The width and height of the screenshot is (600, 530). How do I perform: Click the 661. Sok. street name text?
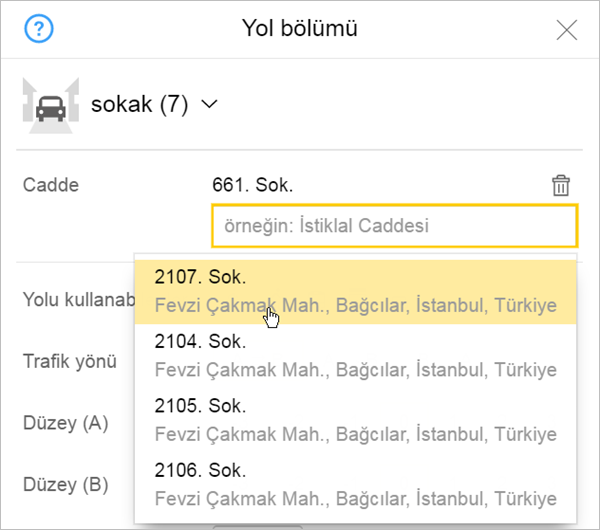click(253, 185)
